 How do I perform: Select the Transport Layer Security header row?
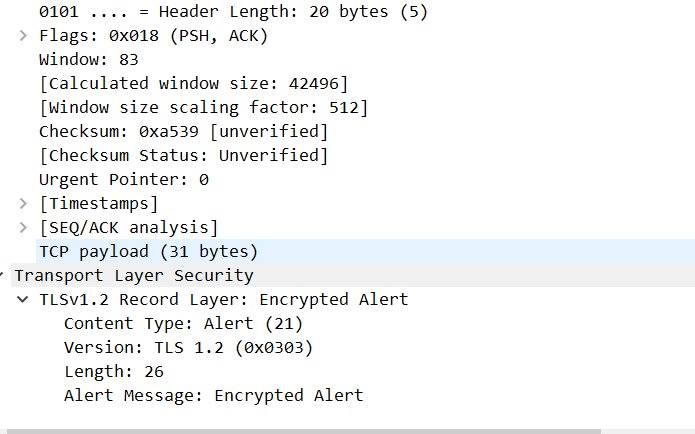click(x=353, y=275)
